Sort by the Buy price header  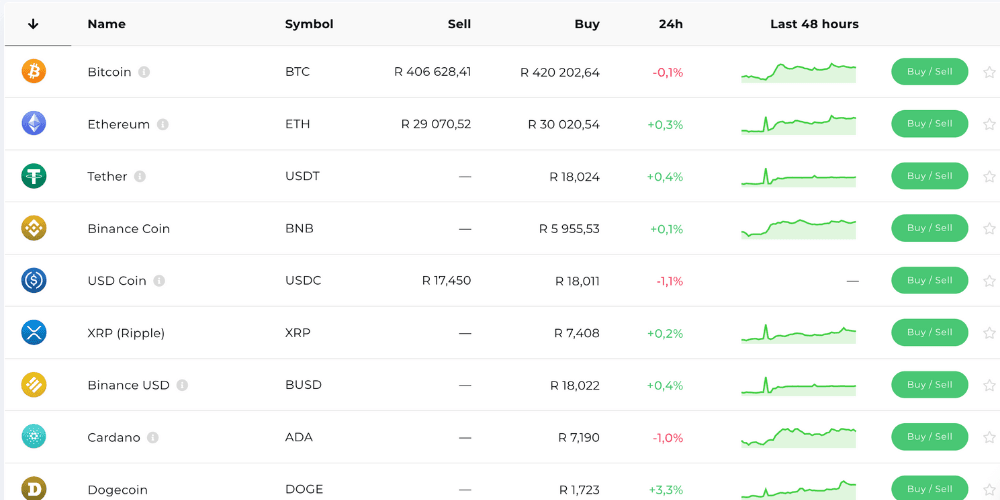(587, 24)
